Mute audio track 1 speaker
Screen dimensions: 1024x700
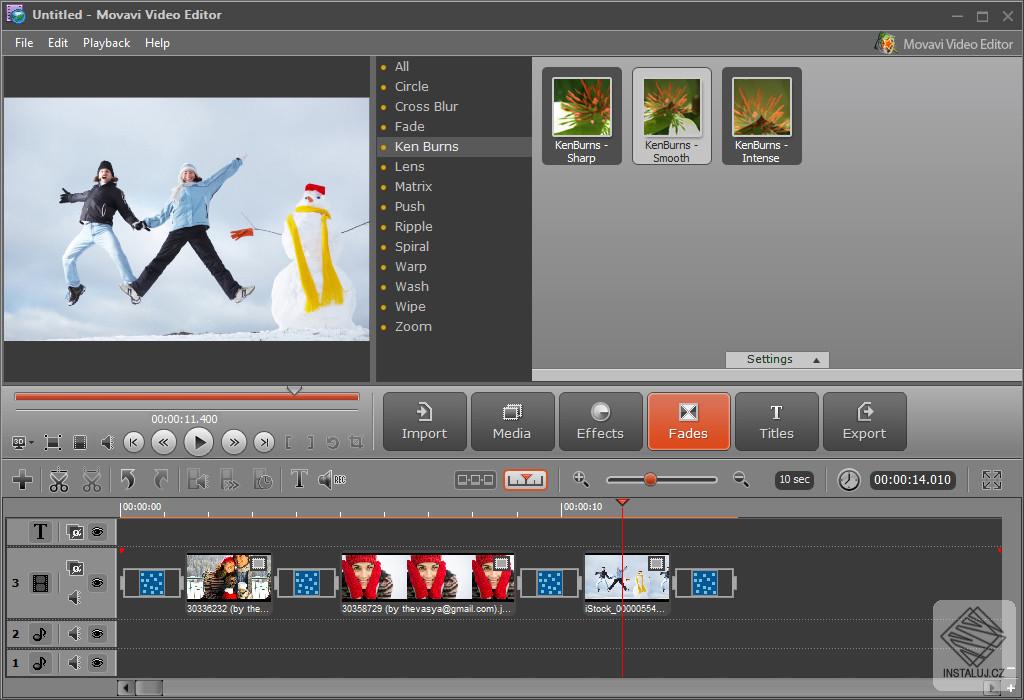point(74,663)
